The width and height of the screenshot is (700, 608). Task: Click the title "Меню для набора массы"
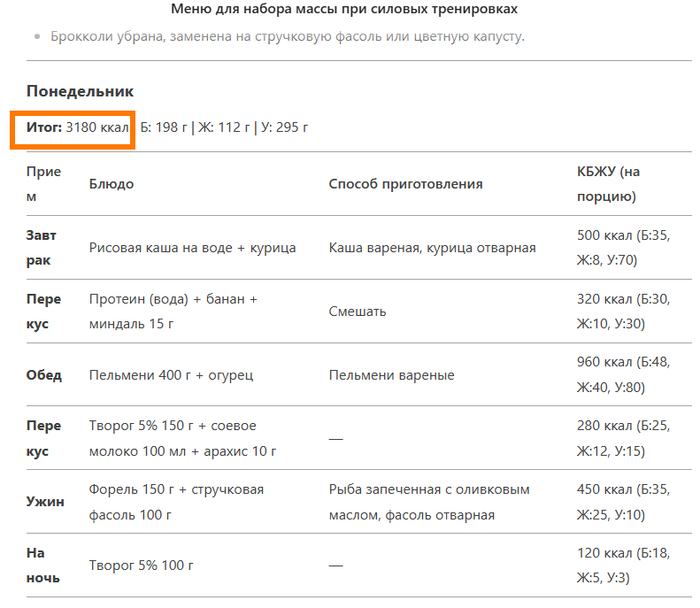[x=344, y=9]
